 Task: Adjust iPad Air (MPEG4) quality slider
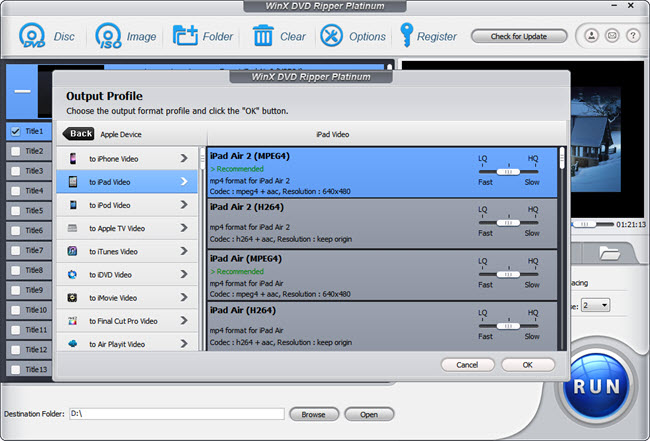click(x=508, y=274)
